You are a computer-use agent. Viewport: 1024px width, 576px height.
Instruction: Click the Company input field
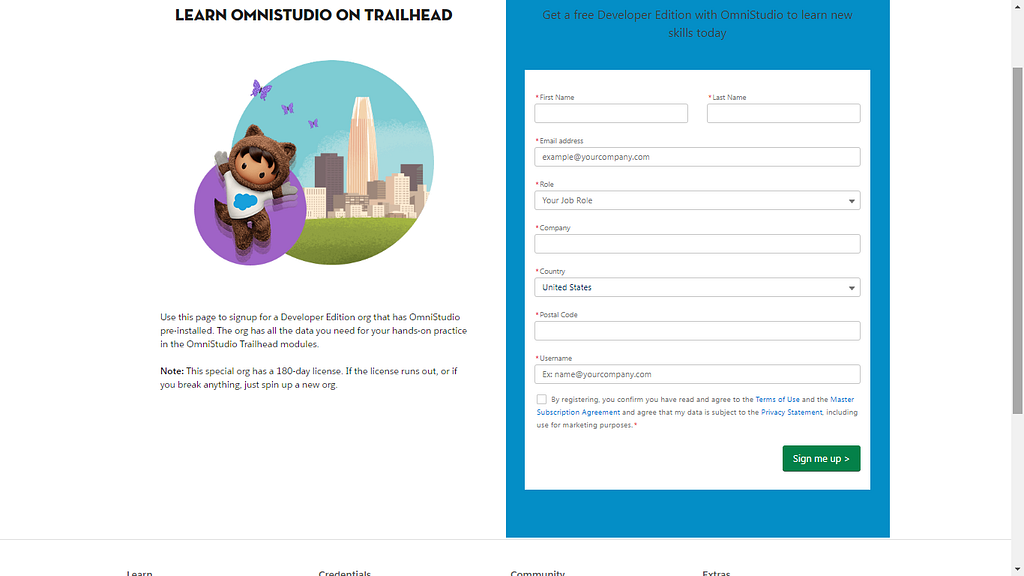click(697, 244)
